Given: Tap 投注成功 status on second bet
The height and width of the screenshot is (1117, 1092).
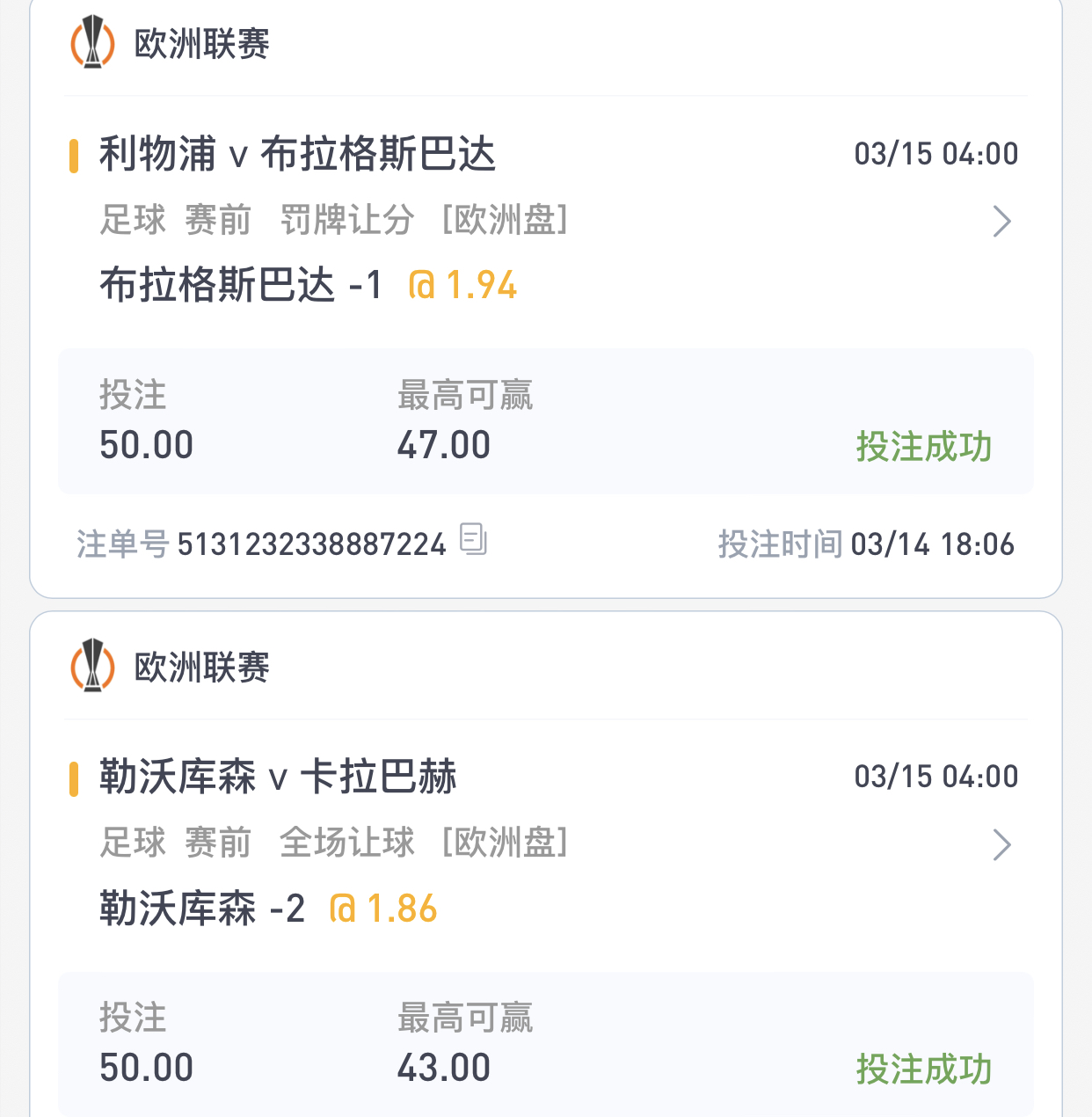Looking at the screenshot, I should click(924, 1070).
